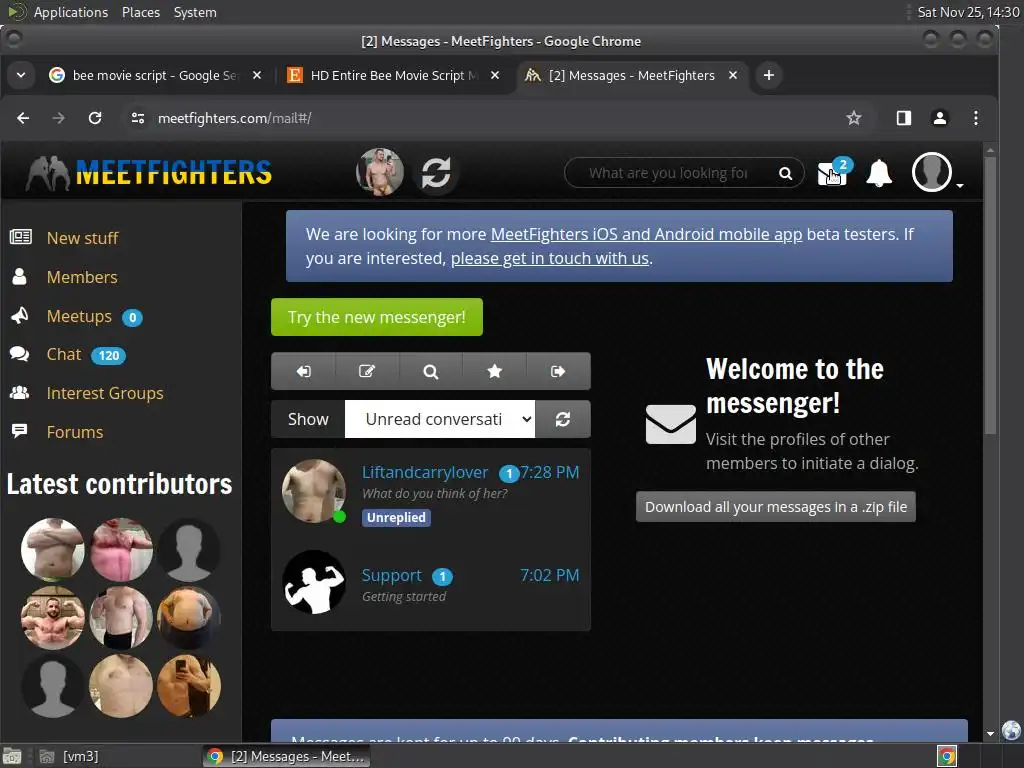Open the MeetFighters logo home link
Screen dimensions: 1024x768
tap(149, 173)
